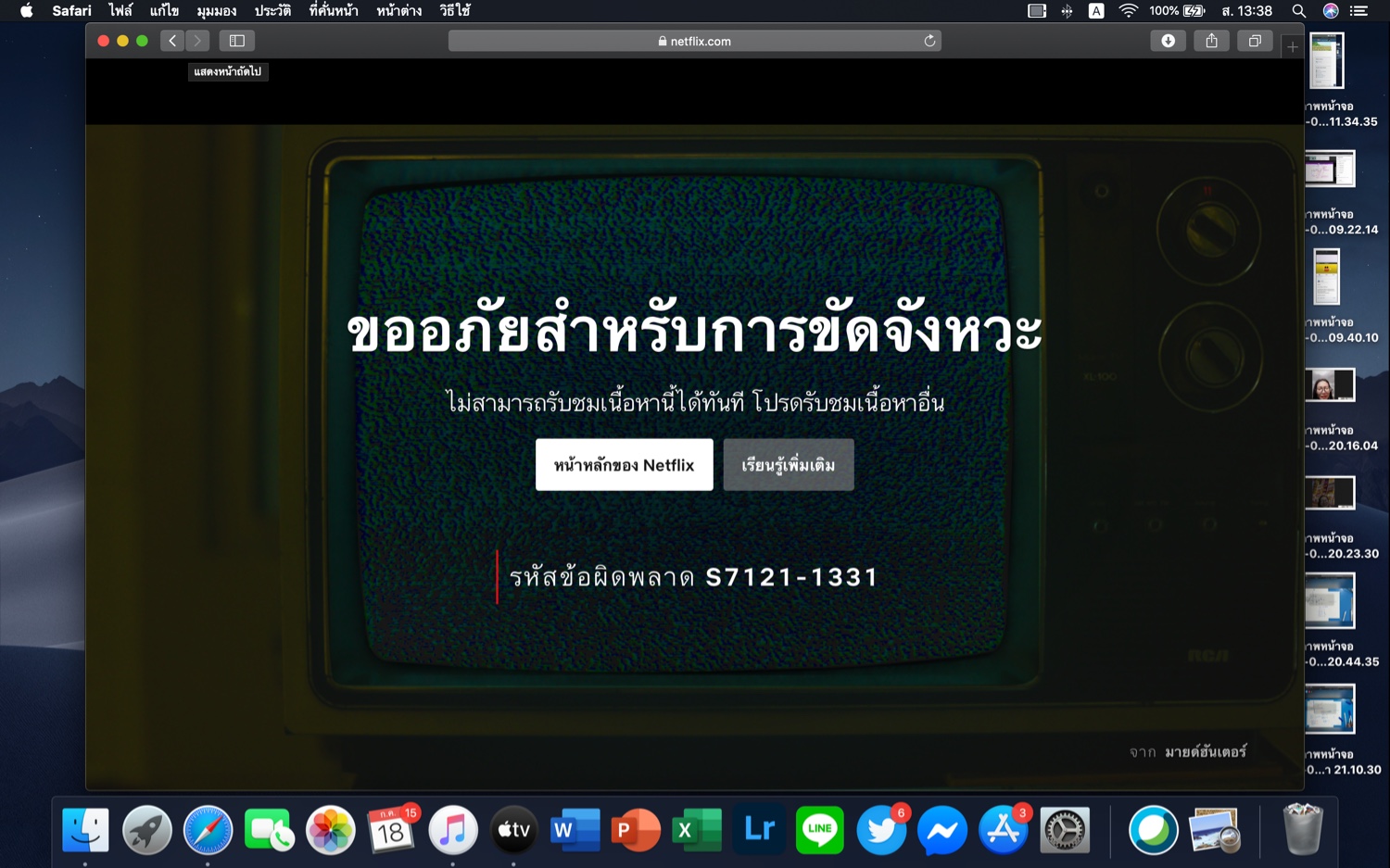1390x868 pixels.
Task: Open Bluetooth status menu
Action: coord(1067,11)
